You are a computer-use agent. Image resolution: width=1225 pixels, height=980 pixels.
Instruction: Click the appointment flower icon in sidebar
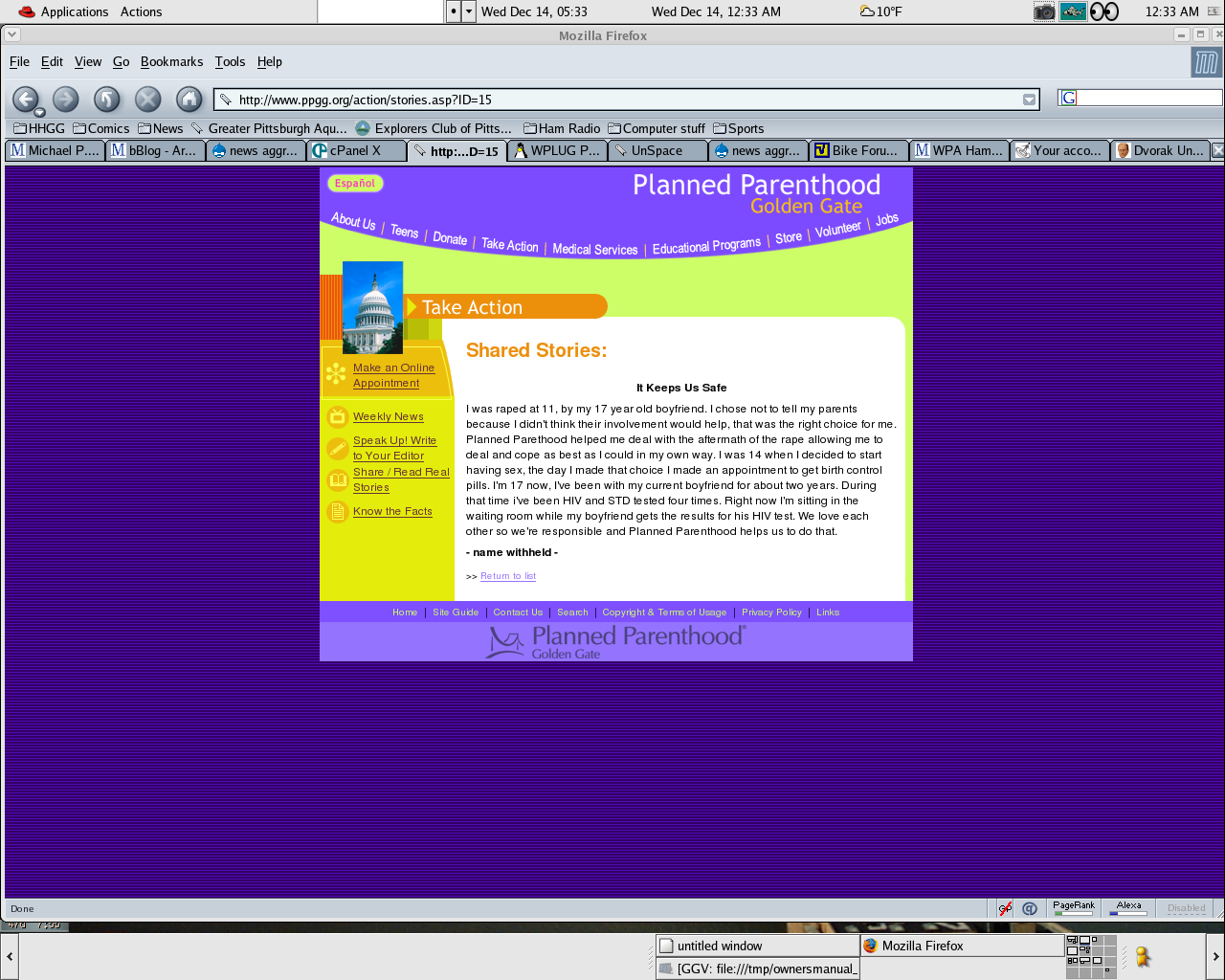[x=336, y=374]
